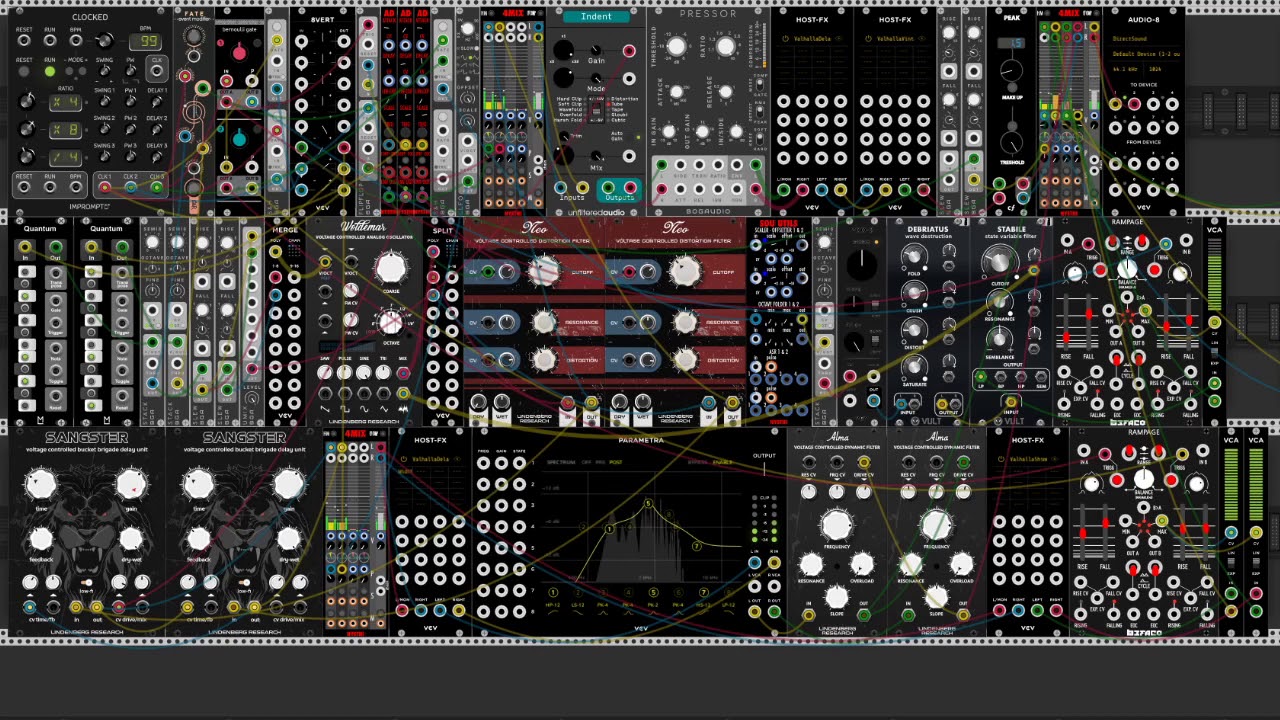Click the RESONANCE knob on the left Neo filter
1280x720 pixels.
pyautogui.click(x=544, y=322)
